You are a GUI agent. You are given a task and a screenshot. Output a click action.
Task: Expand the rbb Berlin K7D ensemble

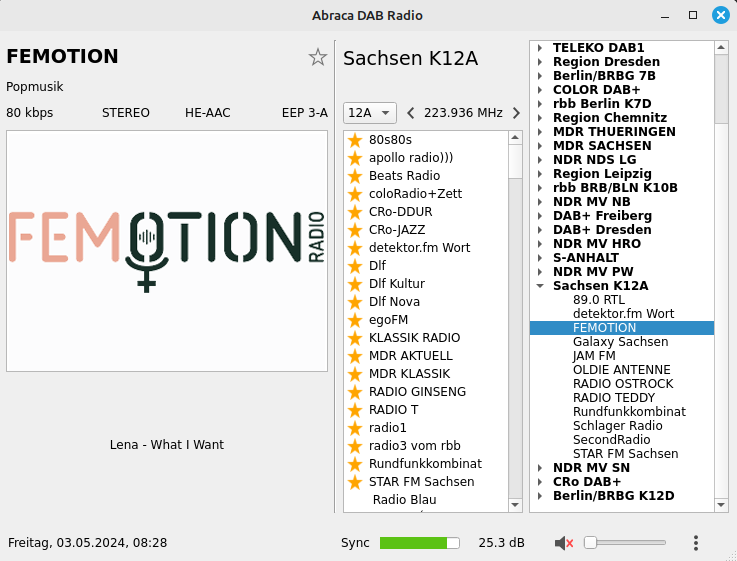(540, 104)
